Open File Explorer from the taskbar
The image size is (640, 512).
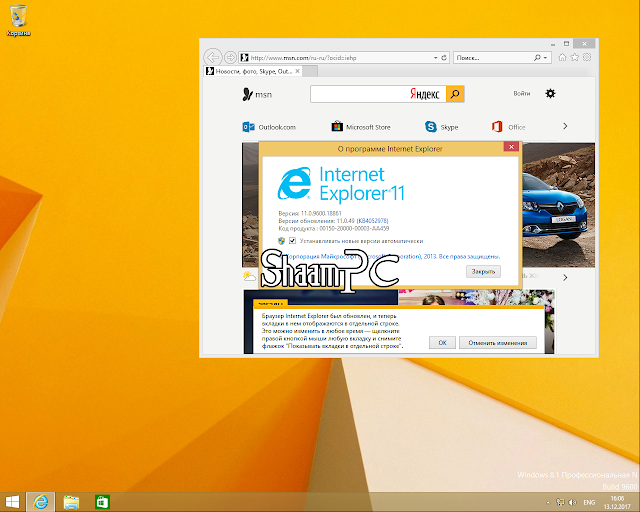(x=71, y=502)
